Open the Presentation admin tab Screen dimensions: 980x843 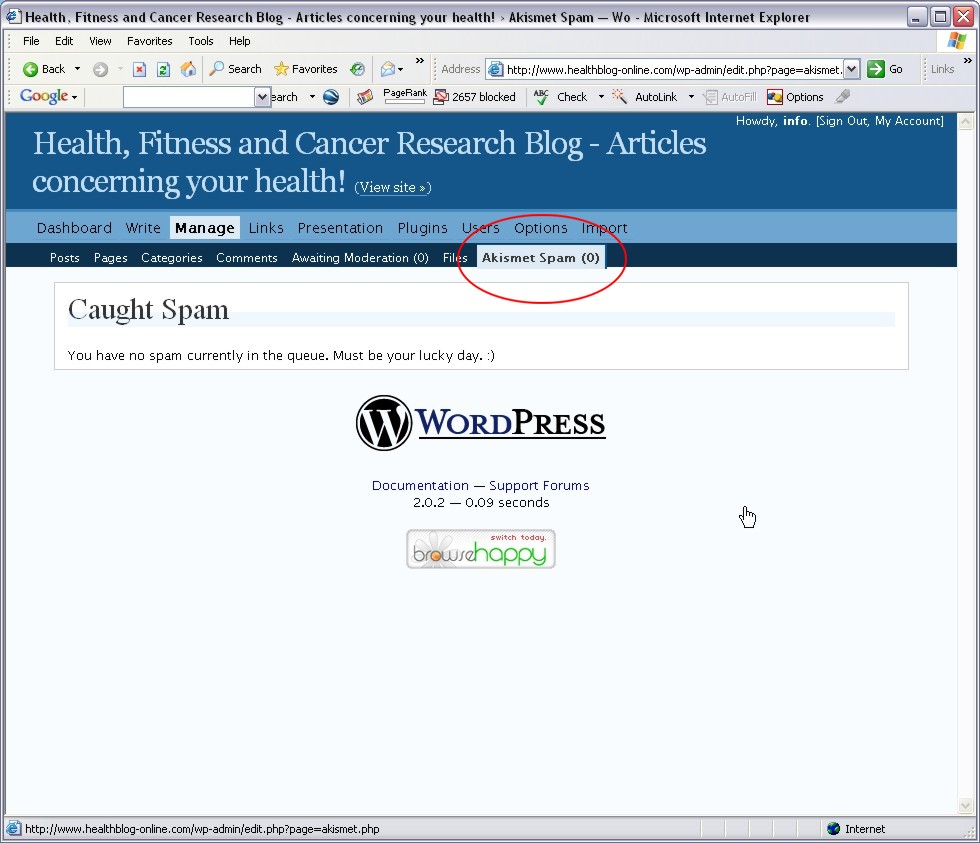coord(340,228)
